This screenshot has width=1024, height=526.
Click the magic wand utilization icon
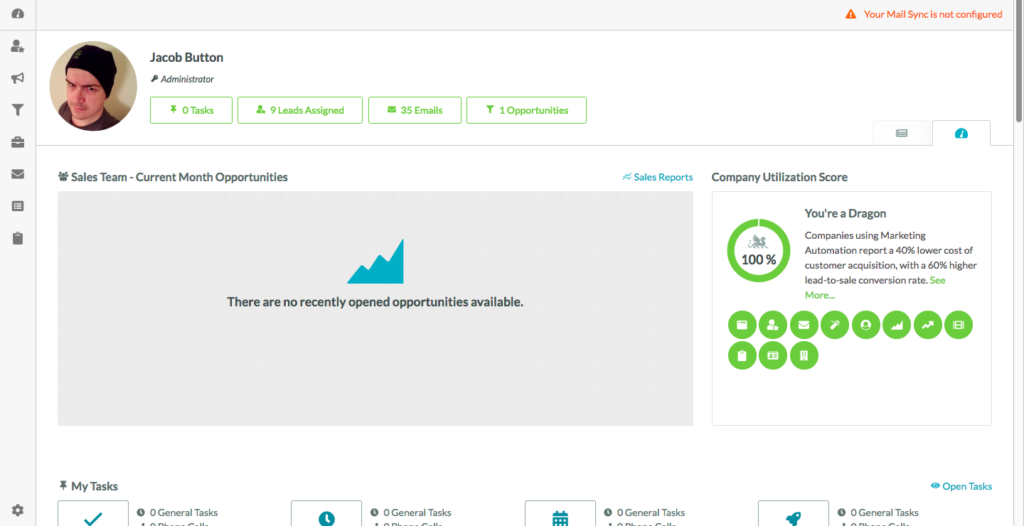835,324
